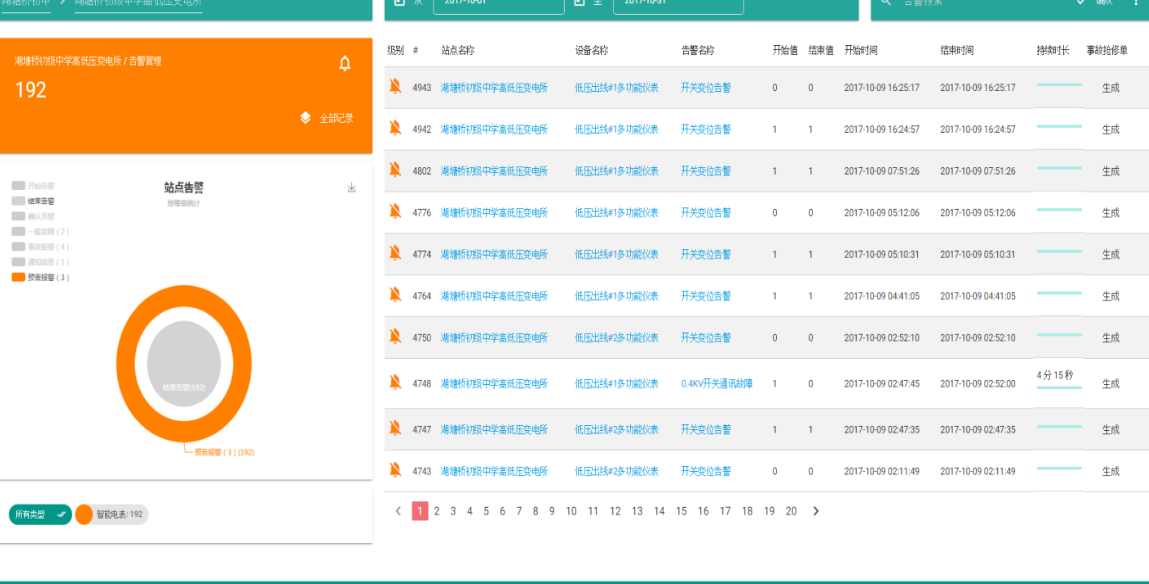Go to next page with right chevron
1149x584 pixels.
coord(816,511)
